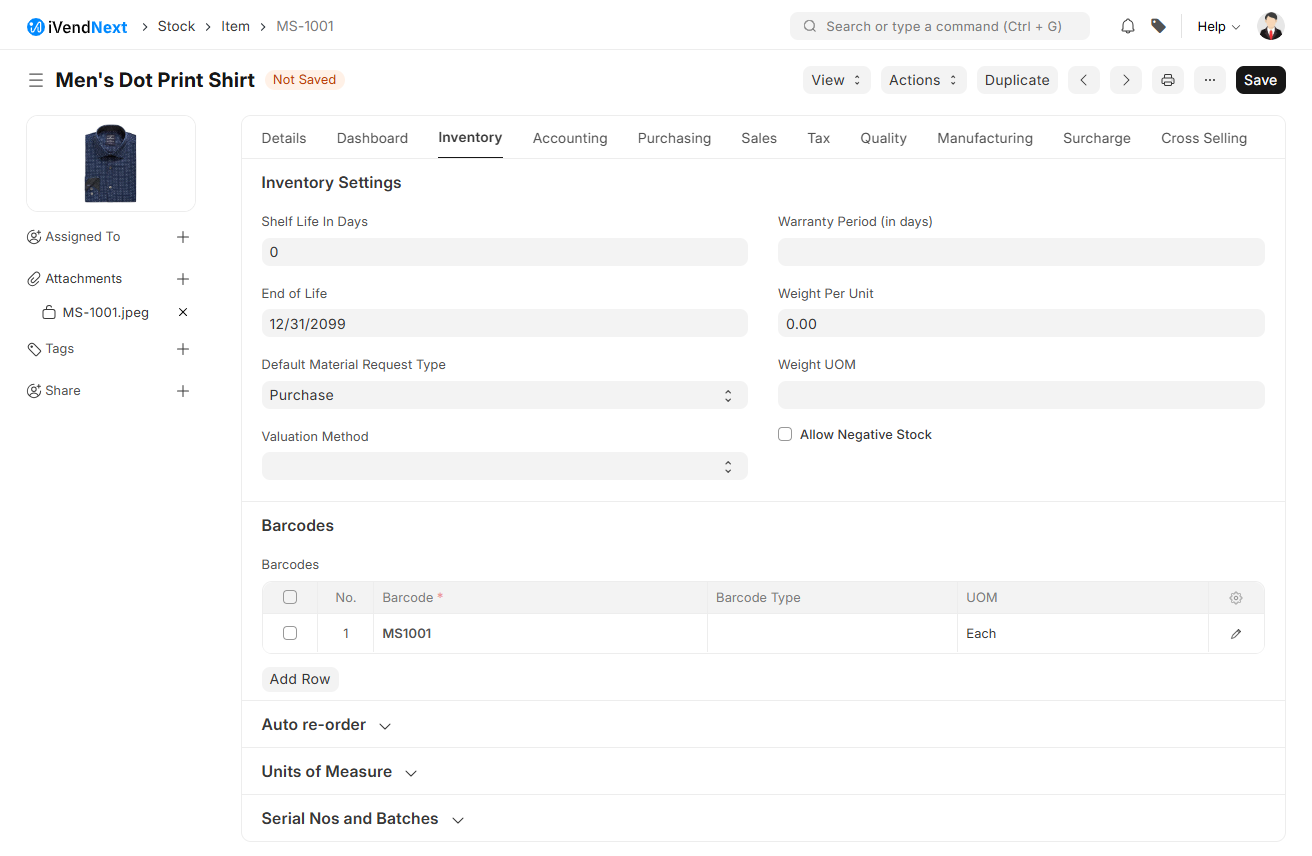Switch to the Purchasing tab

tap(674, 138)
